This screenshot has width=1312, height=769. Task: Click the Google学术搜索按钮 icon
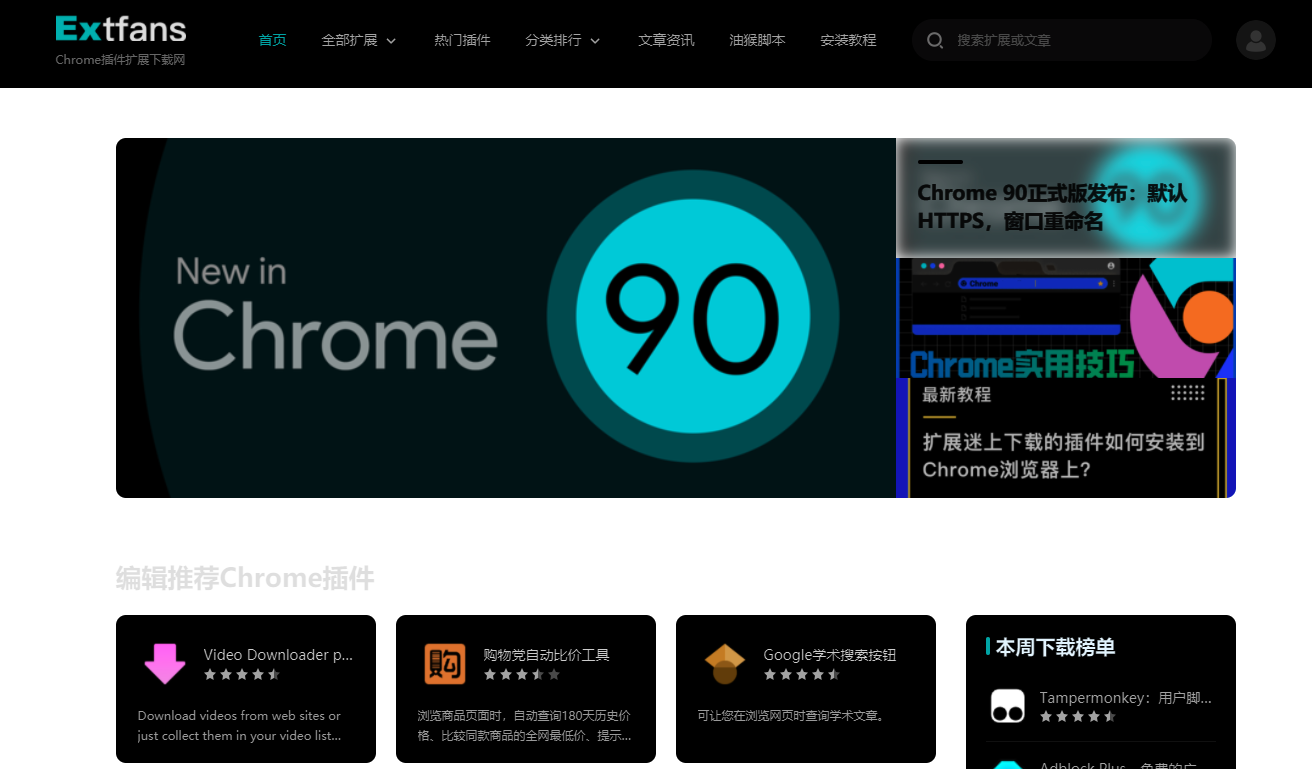(x=725, y=663)
